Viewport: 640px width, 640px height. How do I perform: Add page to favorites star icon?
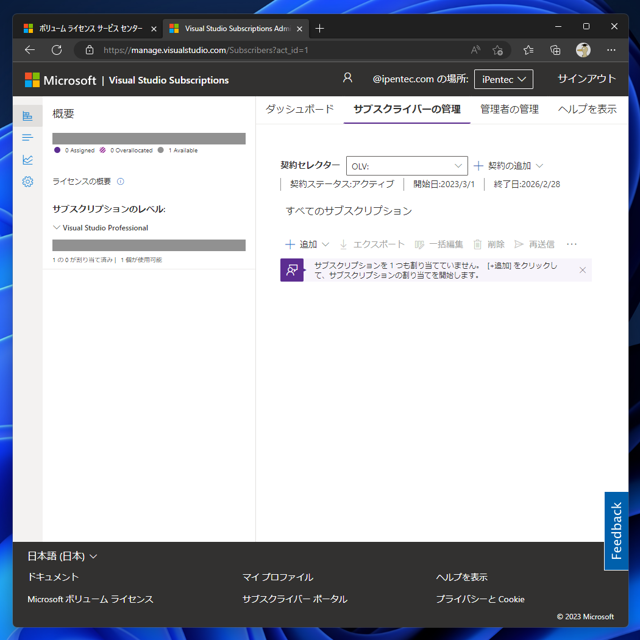point(497,50)
